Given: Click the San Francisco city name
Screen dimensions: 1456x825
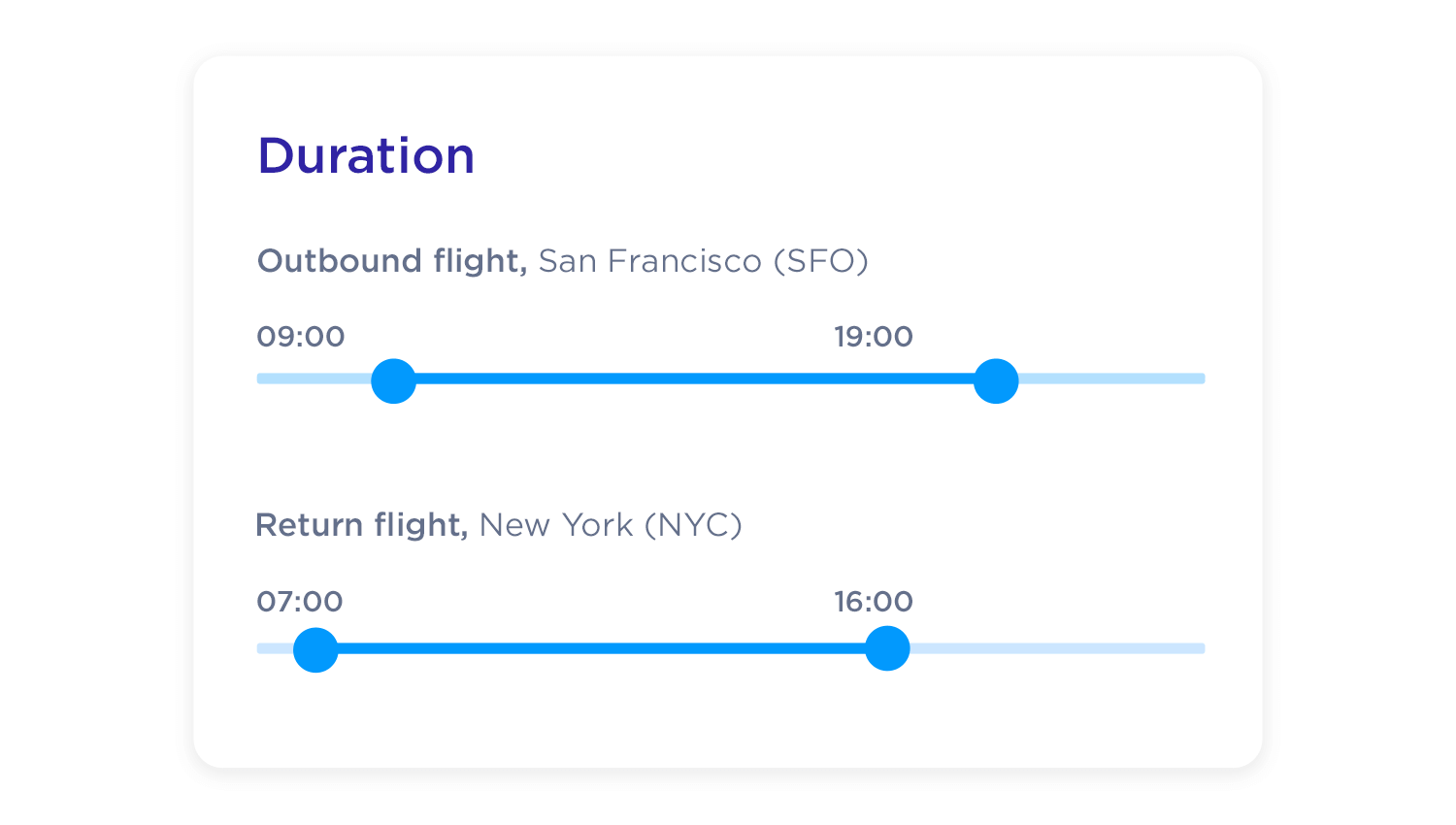Looking at the screenshot, I should [649, 261].
